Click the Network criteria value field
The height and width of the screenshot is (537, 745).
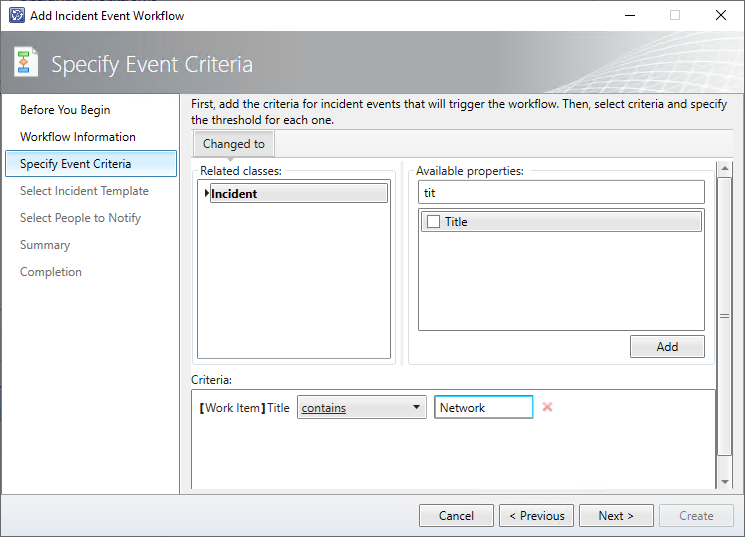click(483, 407)
